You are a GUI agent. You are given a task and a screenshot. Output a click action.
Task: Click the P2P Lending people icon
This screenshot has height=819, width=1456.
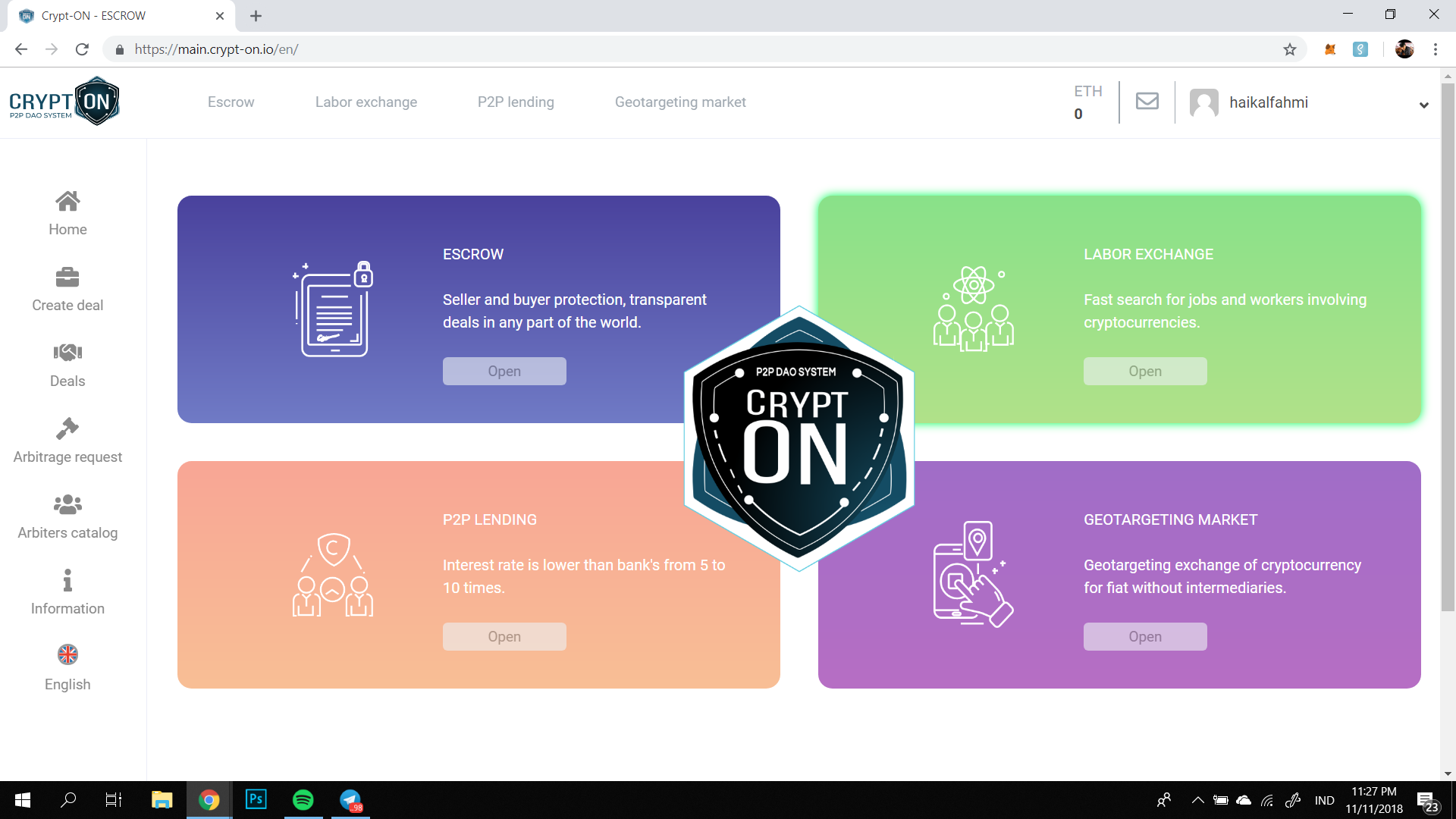(x=333, y=574)
